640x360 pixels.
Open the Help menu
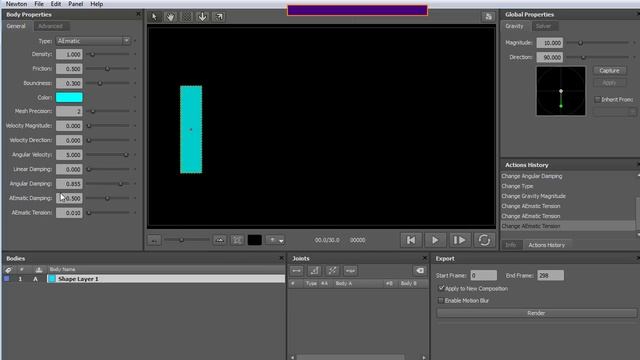point(96,4)
